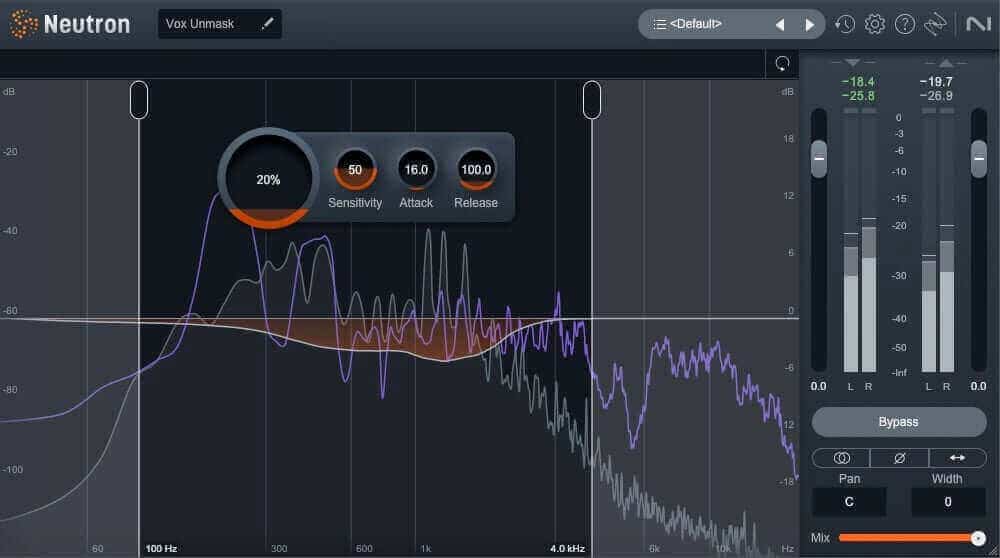Click the Width value field 0
1000x558 pixels.
tap(948, 502)
